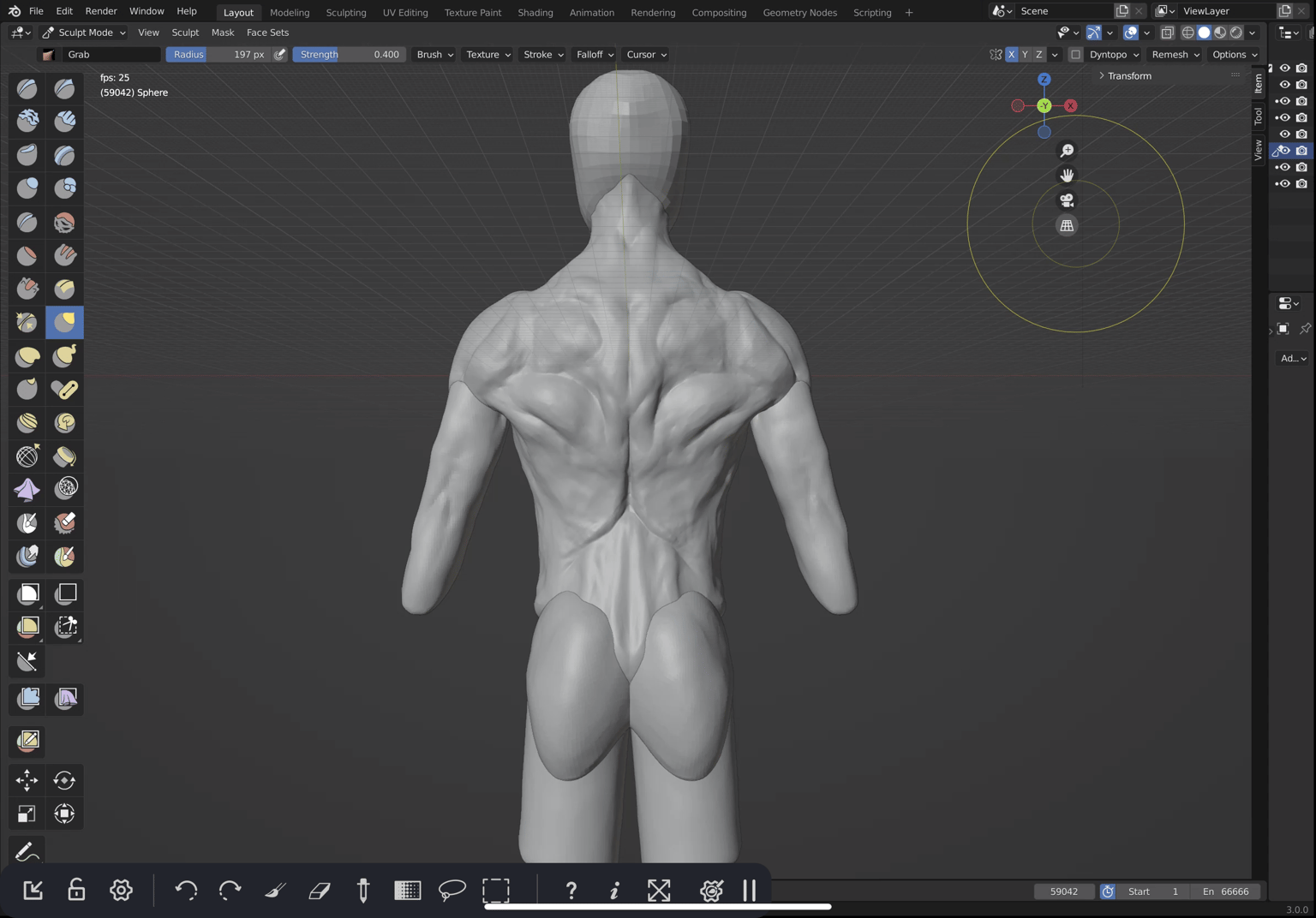Image resolution: width=1316 pixels, height=918 pixels.
Task: Switch to wireframe viewport shading
Action: point(1187,33)
